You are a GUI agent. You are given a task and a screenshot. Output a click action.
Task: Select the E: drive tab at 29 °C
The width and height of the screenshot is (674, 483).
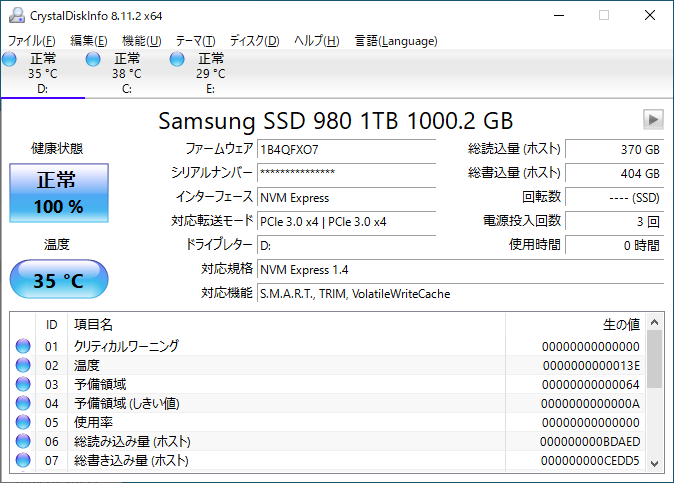pos(211,73)
